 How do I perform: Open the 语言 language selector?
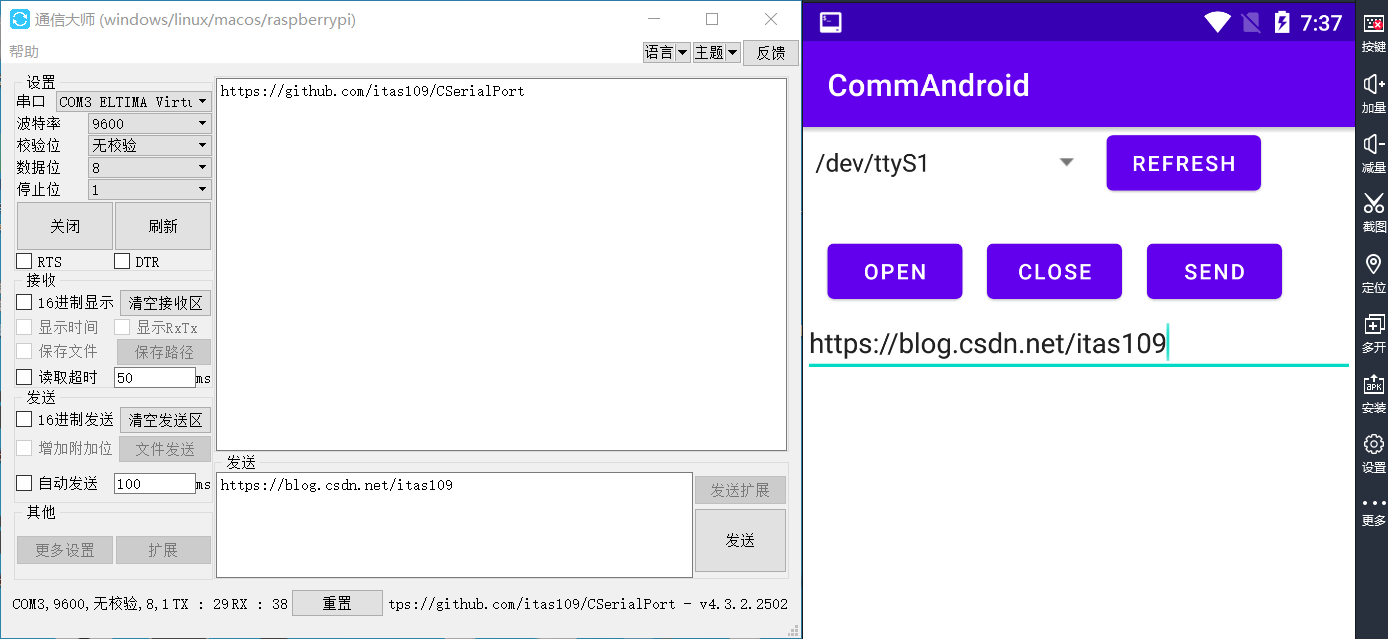click(666, 52)
